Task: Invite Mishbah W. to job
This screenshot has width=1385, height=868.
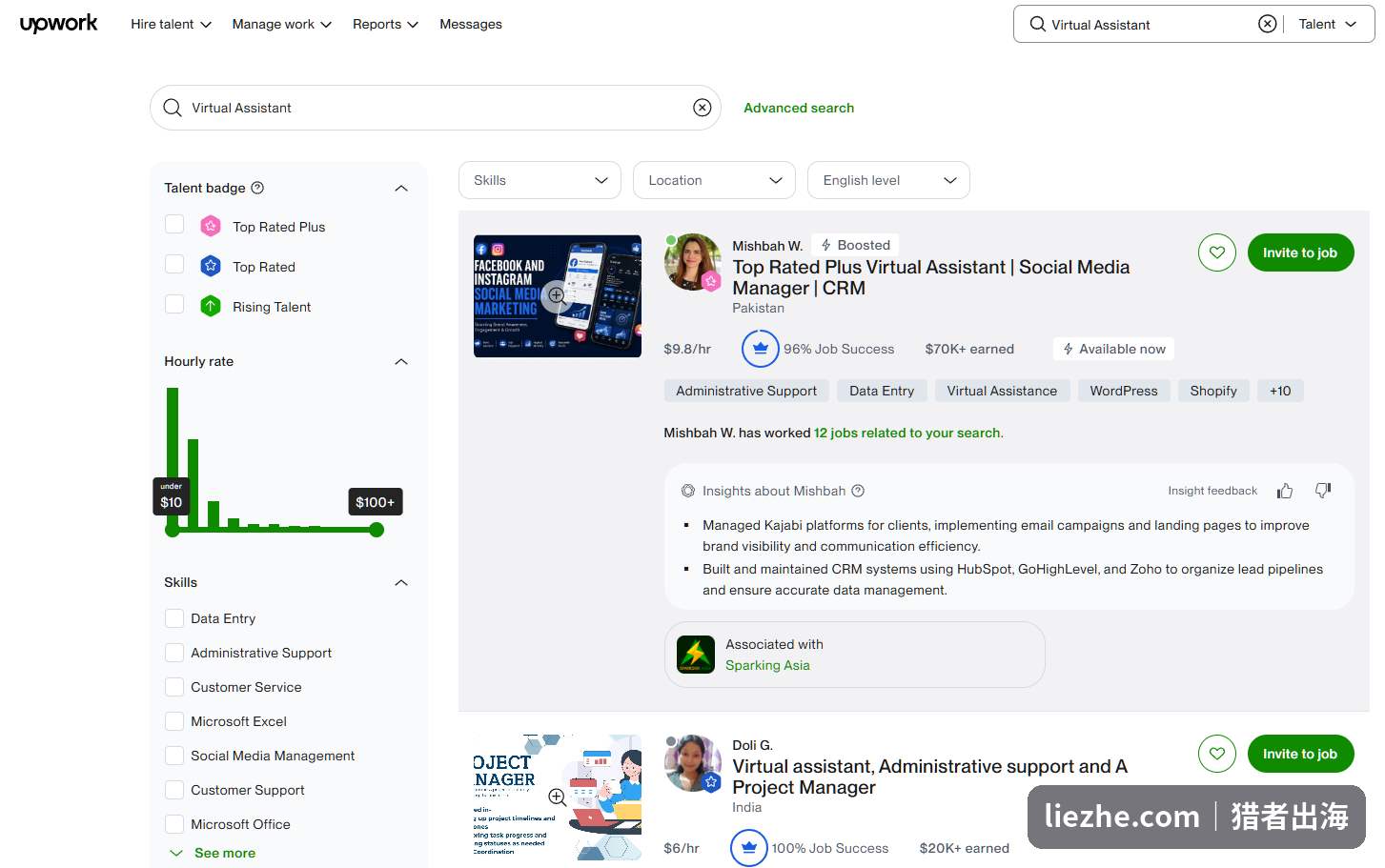Action: (x=1300, y=252)
